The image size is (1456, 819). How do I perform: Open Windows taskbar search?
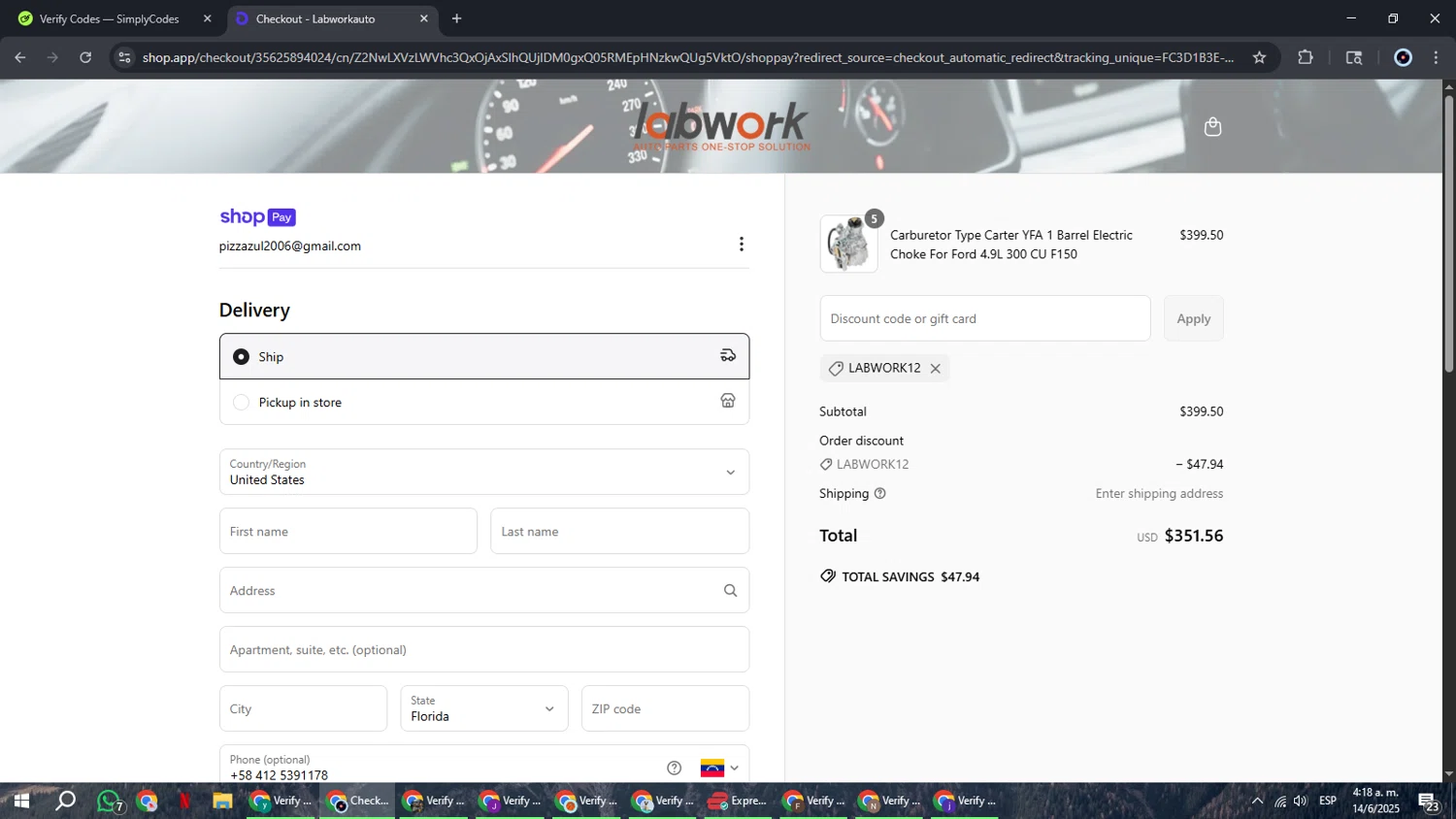pyautogui.click(x=65, y=802)
